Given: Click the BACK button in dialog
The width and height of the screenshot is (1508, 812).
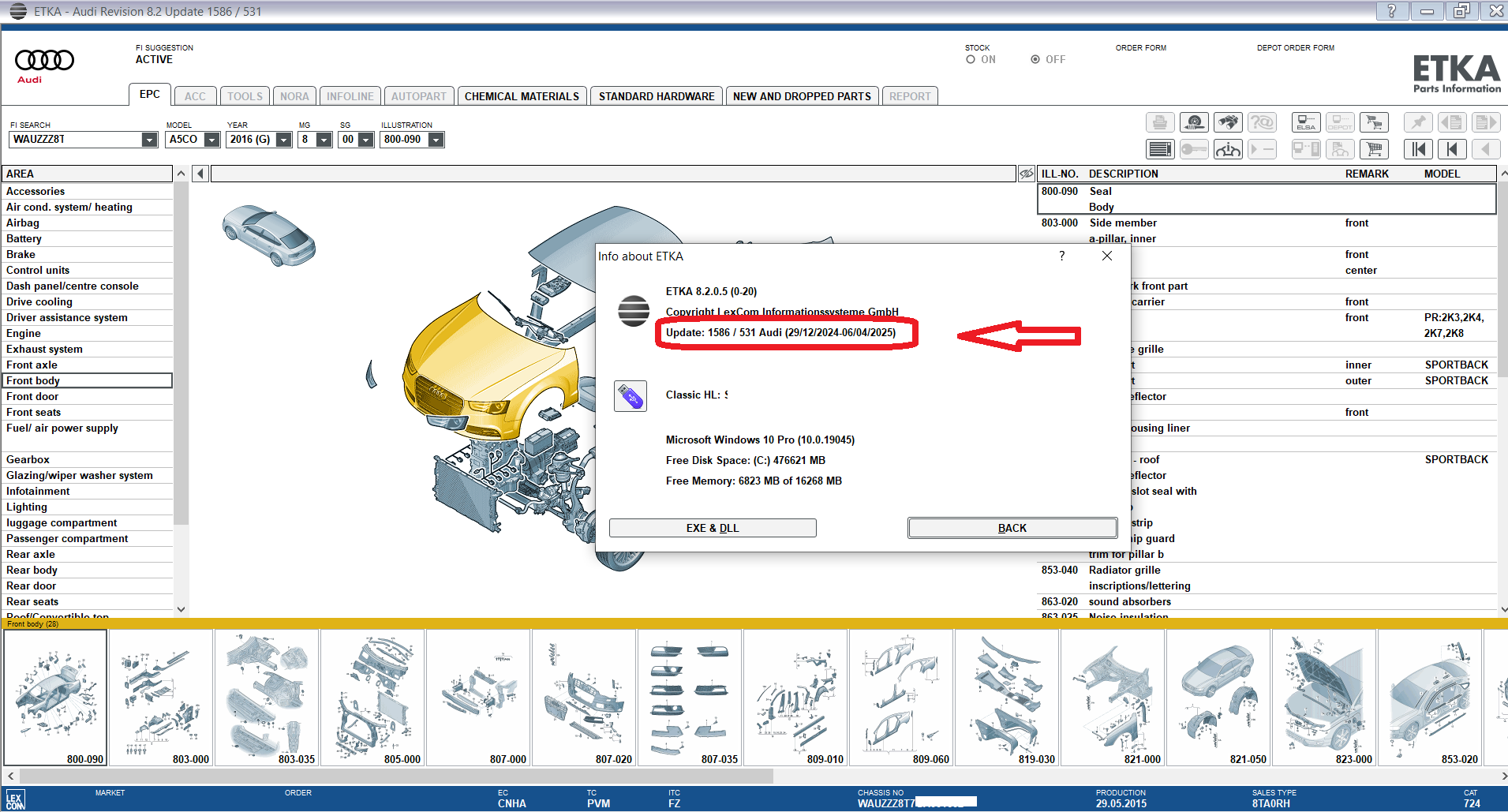Looking at the screenshot, I should pos(1012,528).
